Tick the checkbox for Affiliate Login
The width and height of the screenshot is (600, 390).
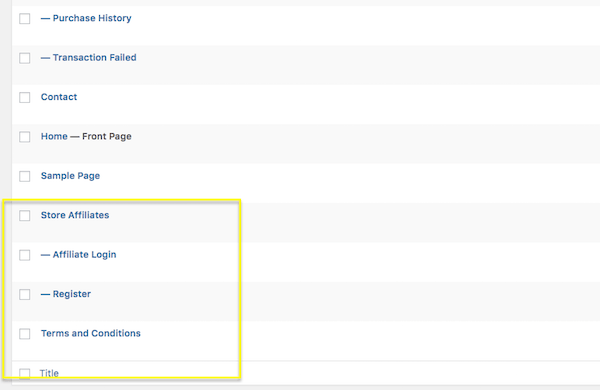(25, 255)
